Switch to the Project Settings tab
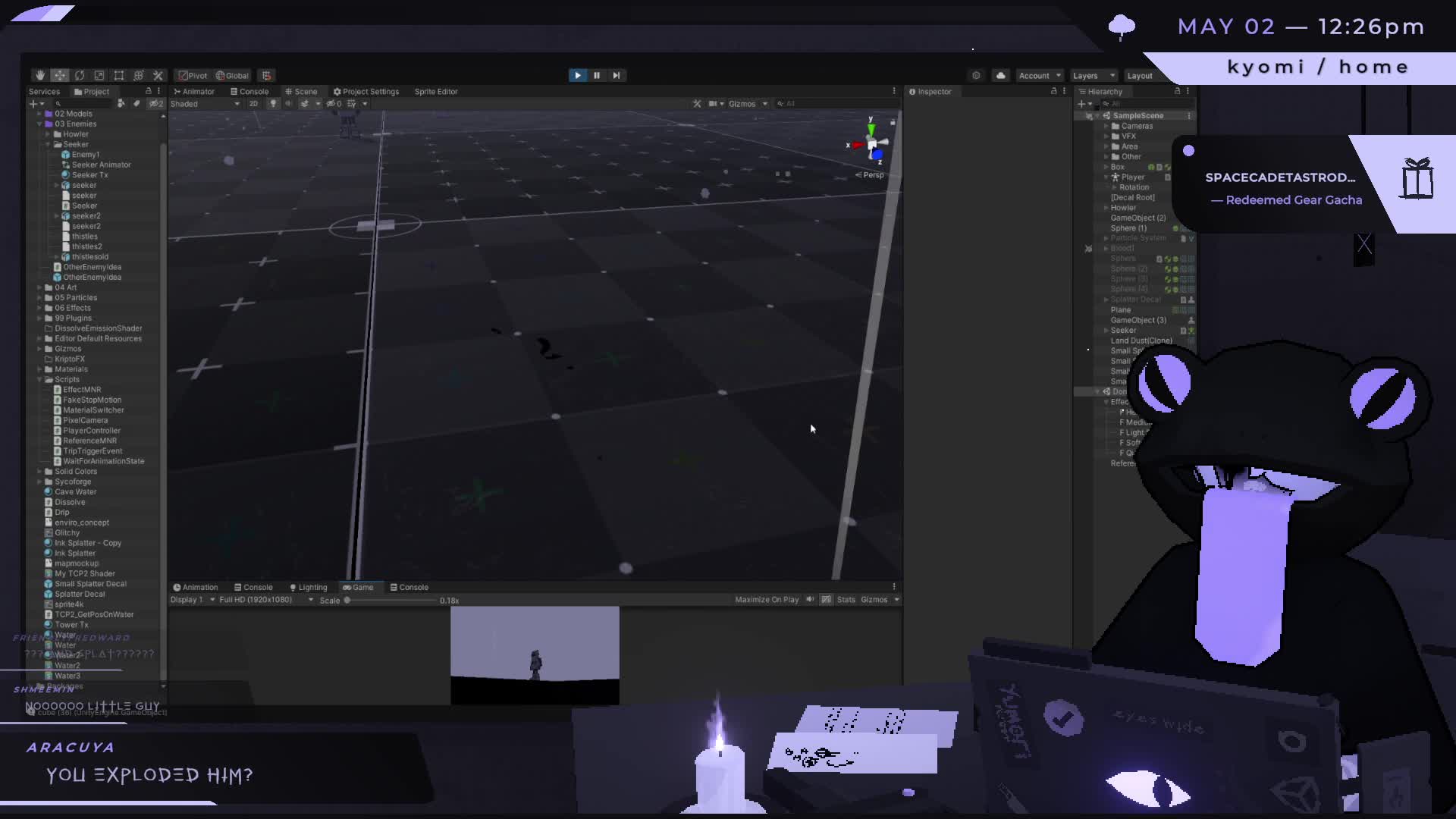 coord(366,91)
